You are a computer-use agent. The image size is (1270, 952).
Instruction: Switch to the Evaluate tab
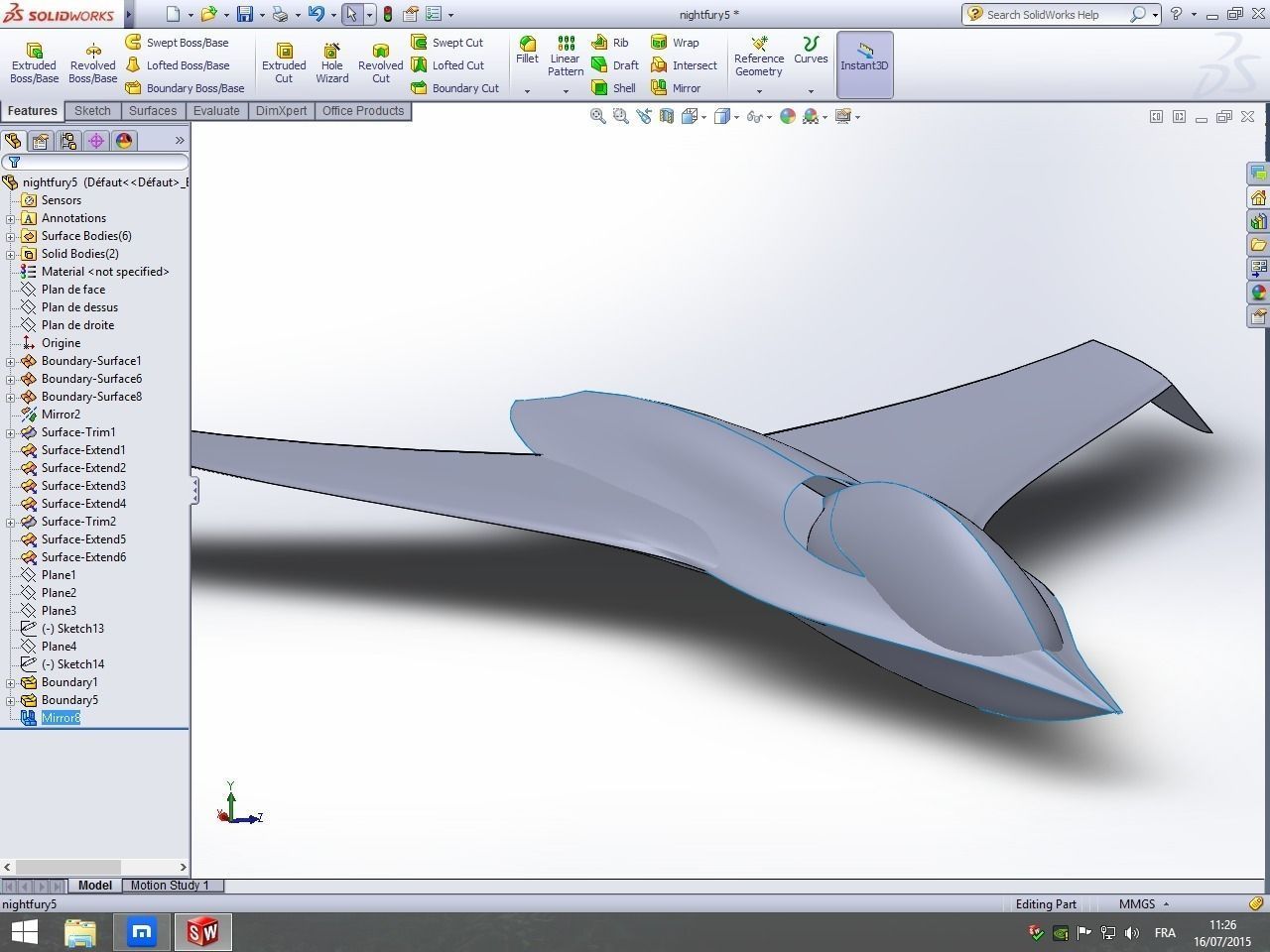point(216,111)
